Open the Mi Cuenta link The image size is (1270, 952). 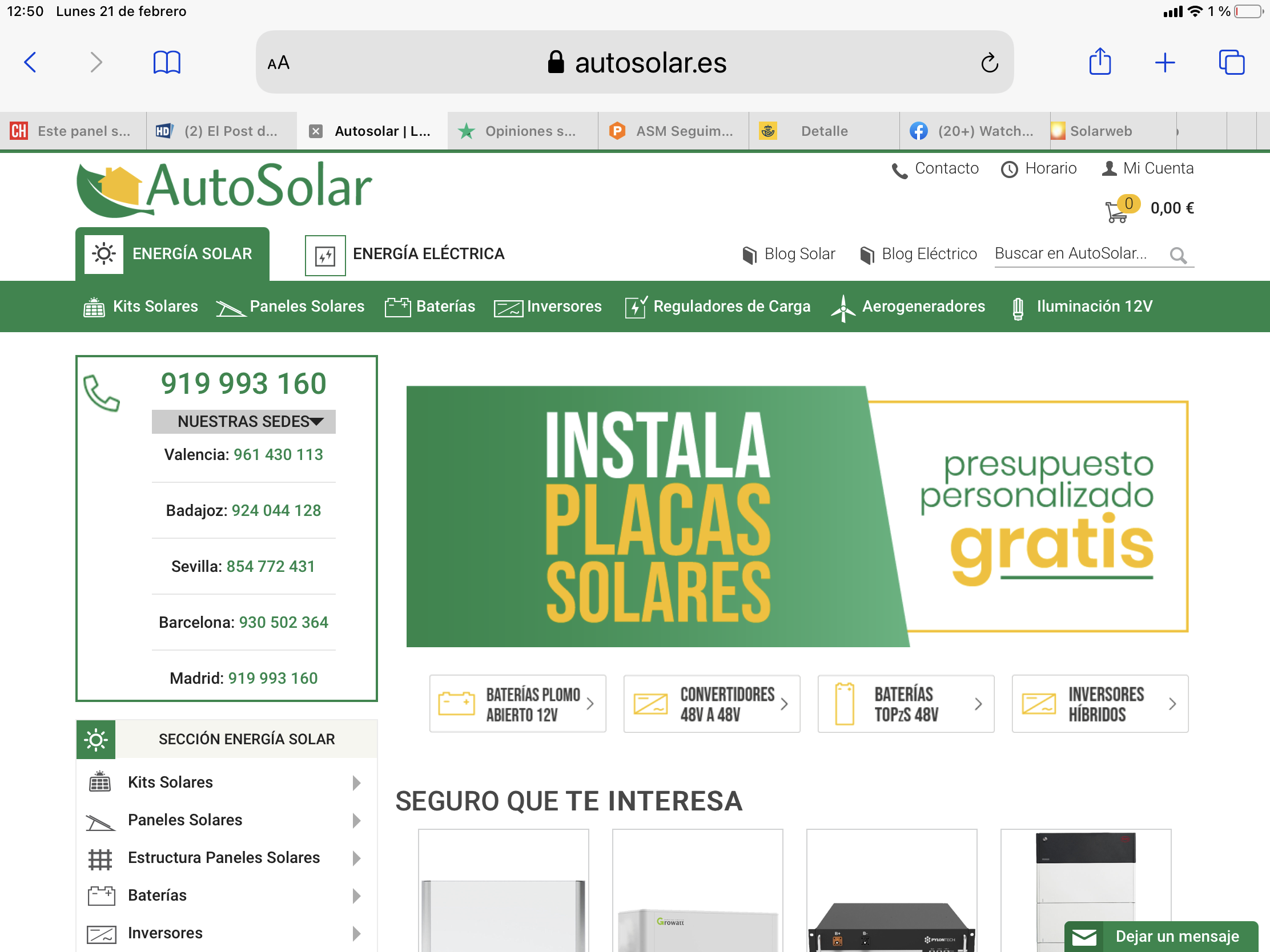pos(1147,169)
